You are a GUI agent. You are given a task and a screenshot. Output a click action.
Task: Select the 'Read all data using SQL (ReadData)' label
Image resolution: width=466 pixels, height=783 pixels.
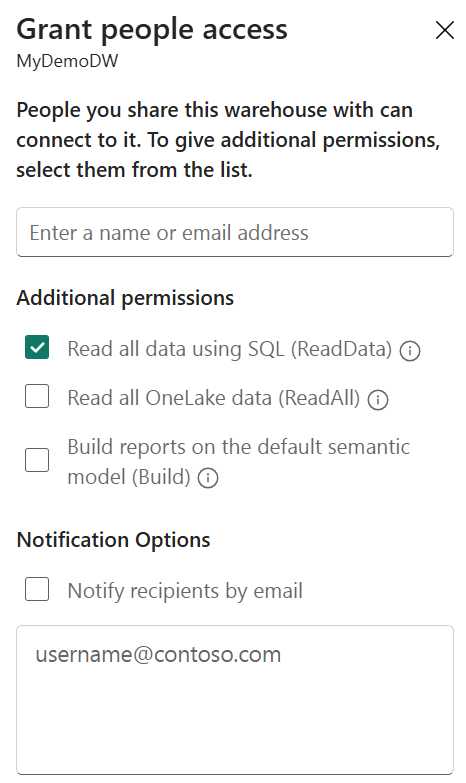point(230,349)
